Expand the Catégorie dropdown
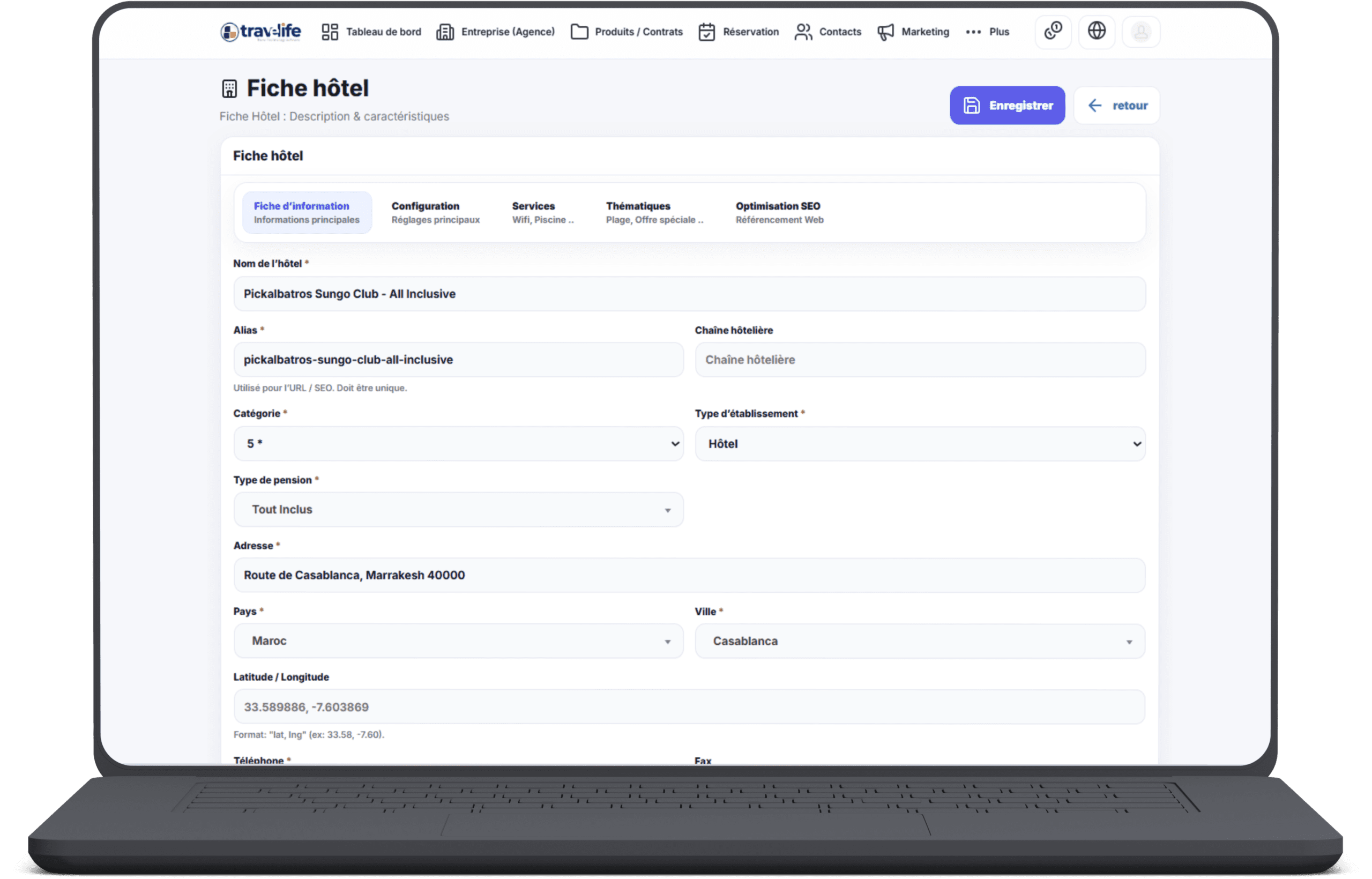 [x=458, y=443]
